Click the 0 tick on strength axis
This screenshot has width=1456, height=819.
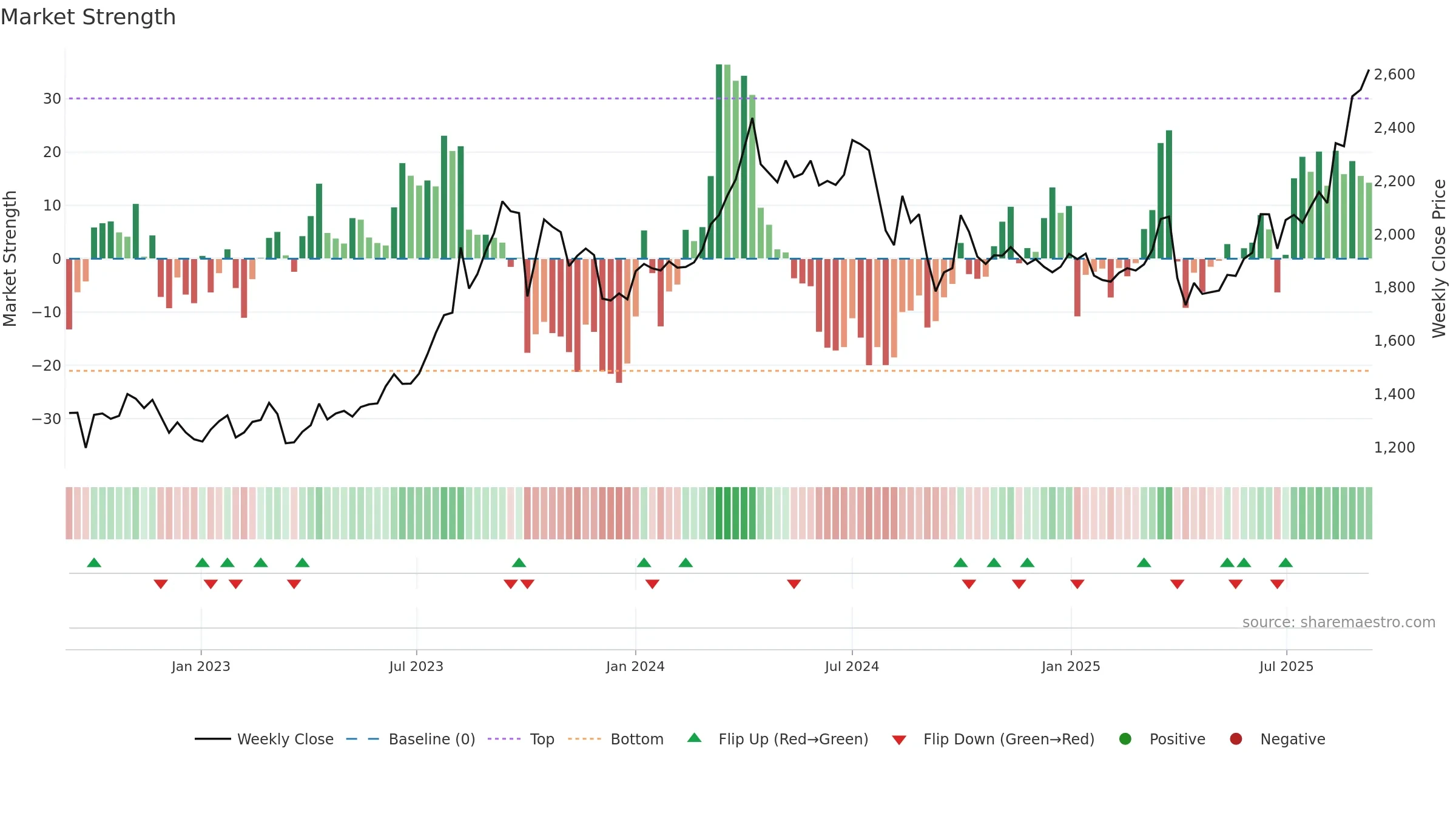click(56, 259)
